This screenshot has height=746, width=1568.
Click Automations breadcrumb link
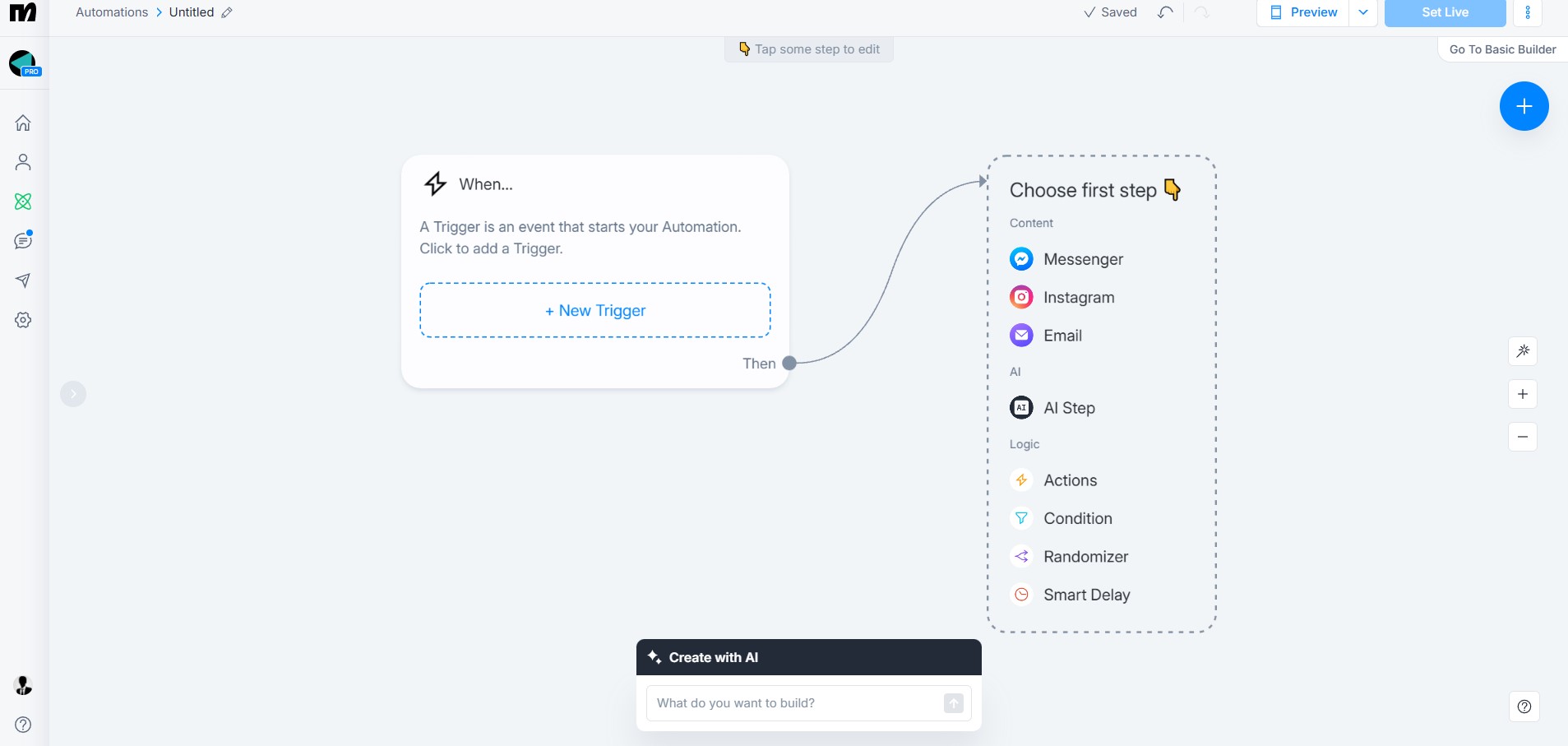coord(112,12)
